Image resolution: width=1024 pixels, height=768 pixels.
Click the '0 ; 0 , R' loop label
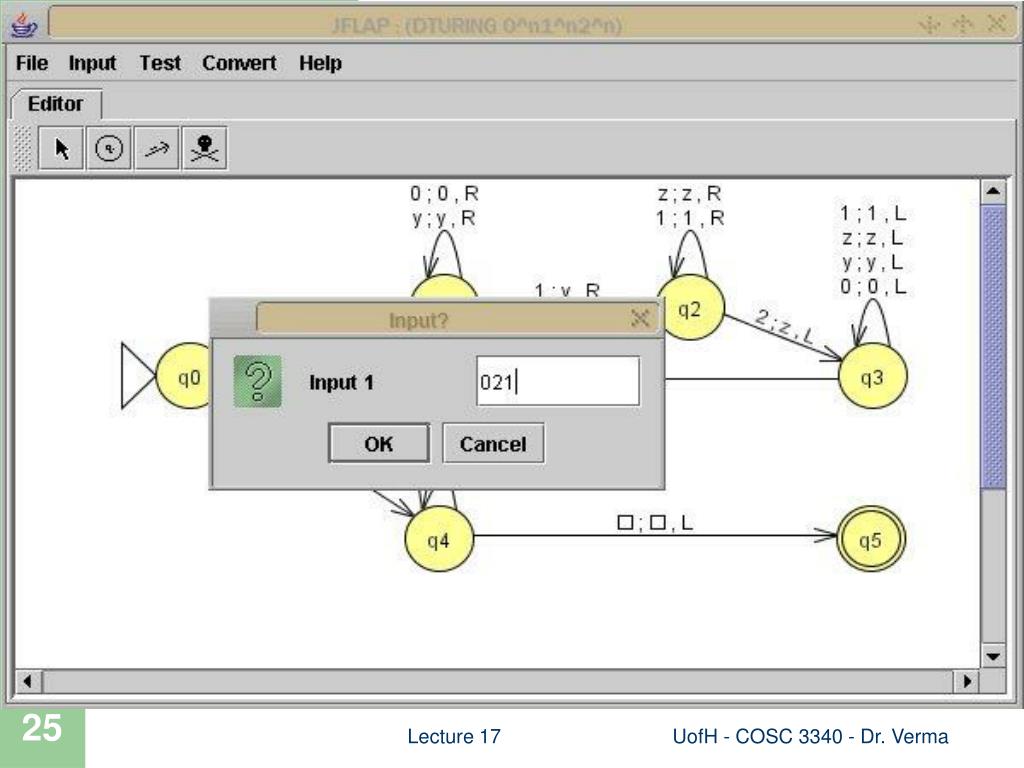click(x=445, y=193)
